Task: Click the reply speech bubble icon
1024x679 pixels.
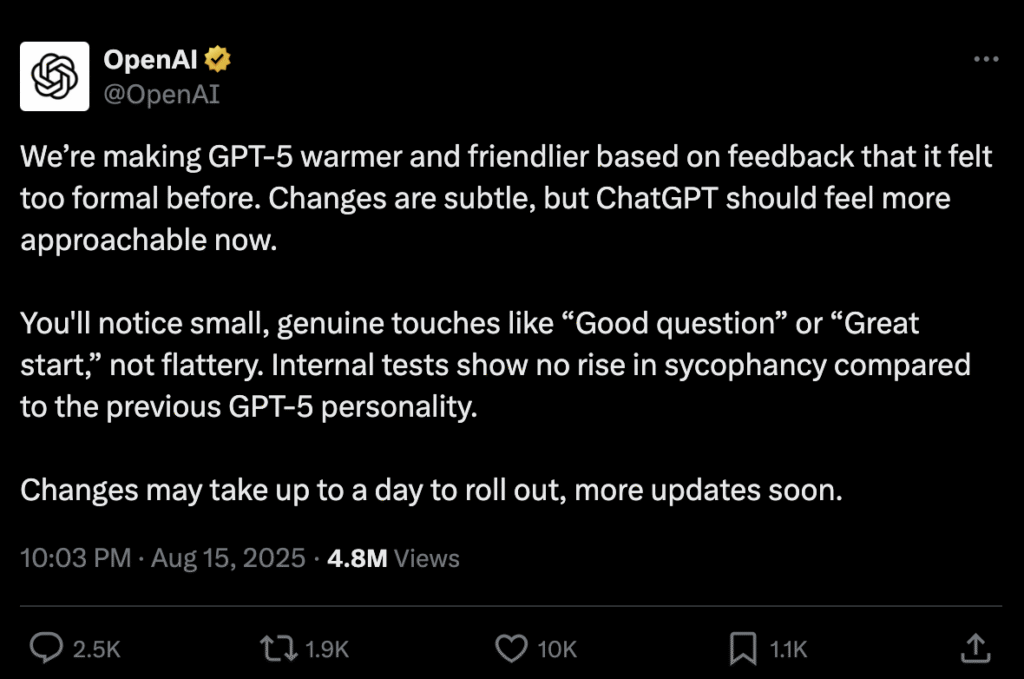Action: [46, 648]
